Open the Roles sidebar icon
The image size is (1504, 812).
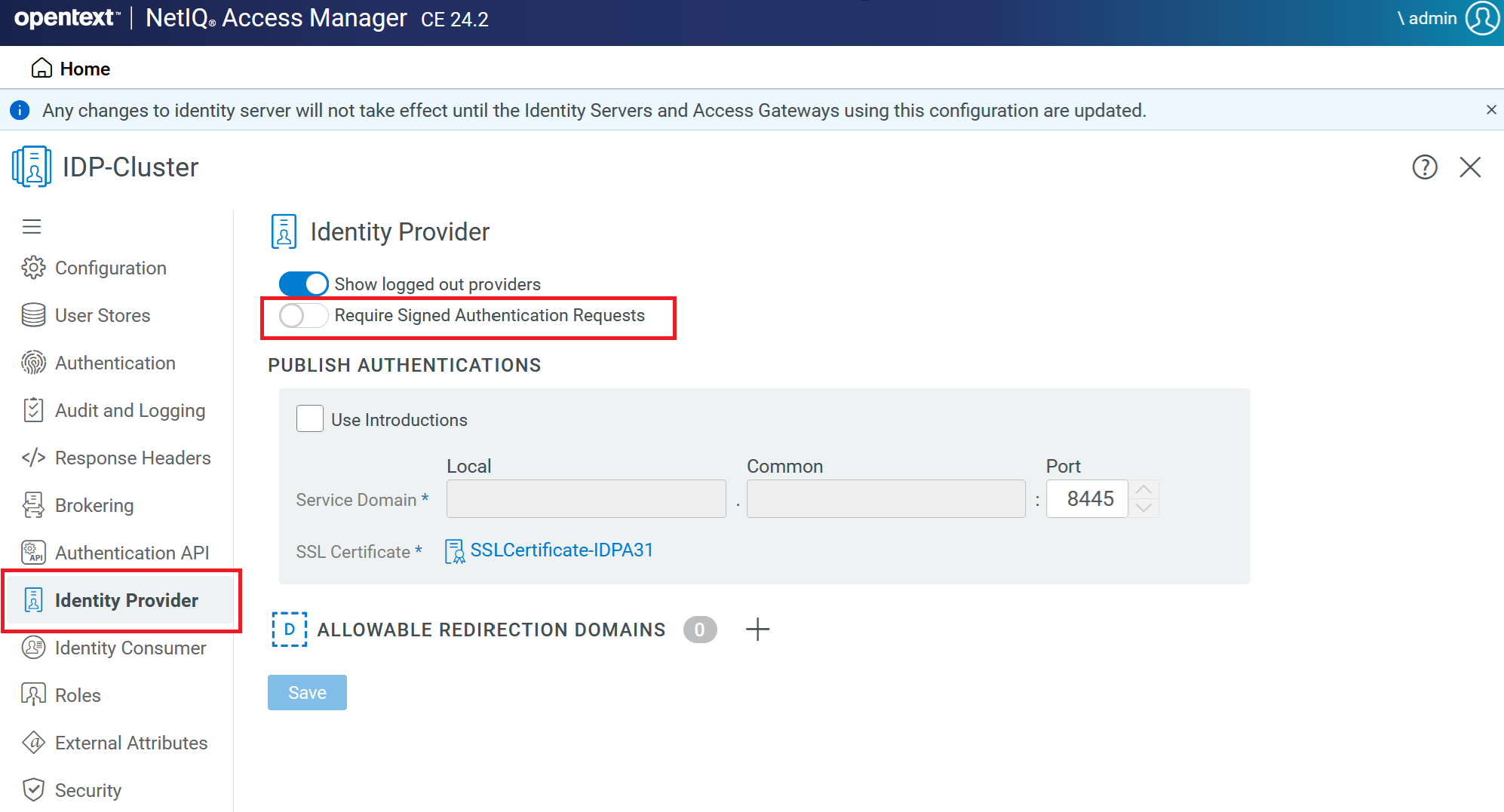(32, 695)
